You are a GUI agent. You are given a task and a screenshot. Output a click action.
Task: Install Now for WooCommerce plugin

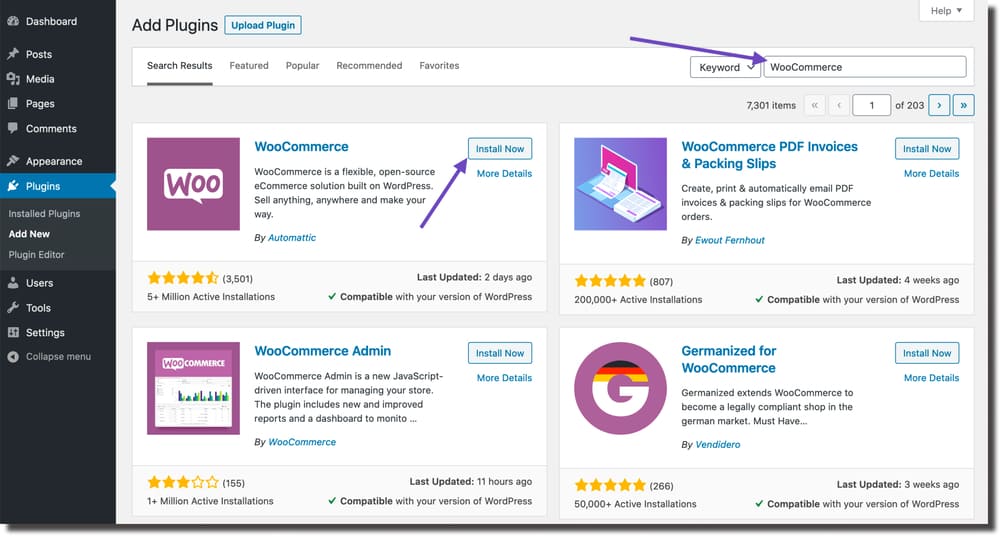[x=500, y=149]
